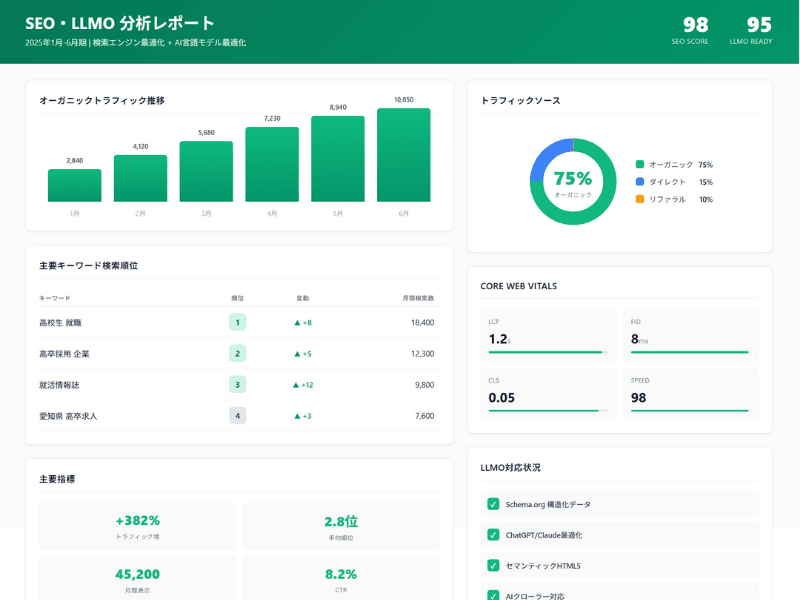Click the up arrow next to +12
Image resolution: width=800 pixels, height=600 pixels.
[x=296, y=385]
